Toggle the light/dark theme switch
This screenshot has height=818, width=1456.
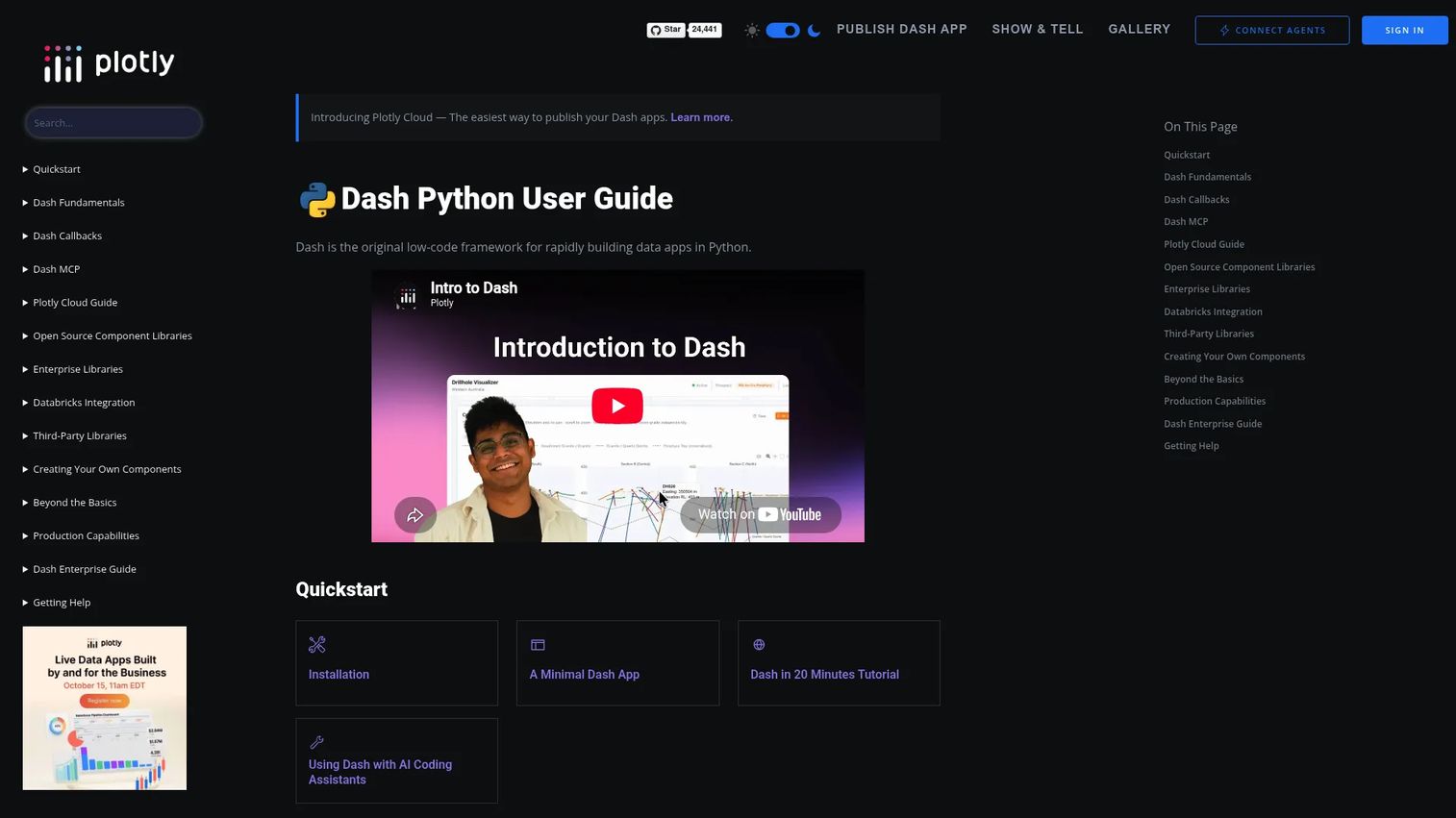point(783,31)
